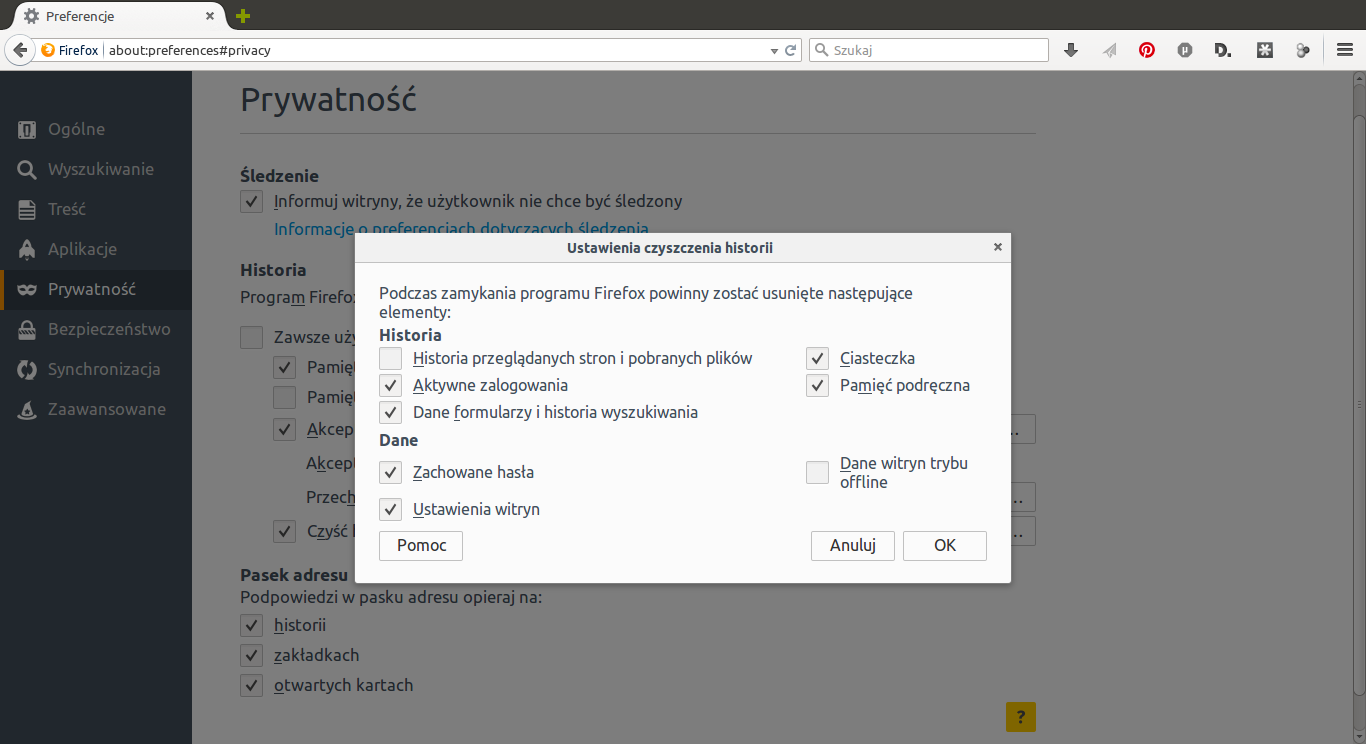Uncheck Ustawienia witryn checkbox
This screenshot has width=1366, height=744.
391,510
